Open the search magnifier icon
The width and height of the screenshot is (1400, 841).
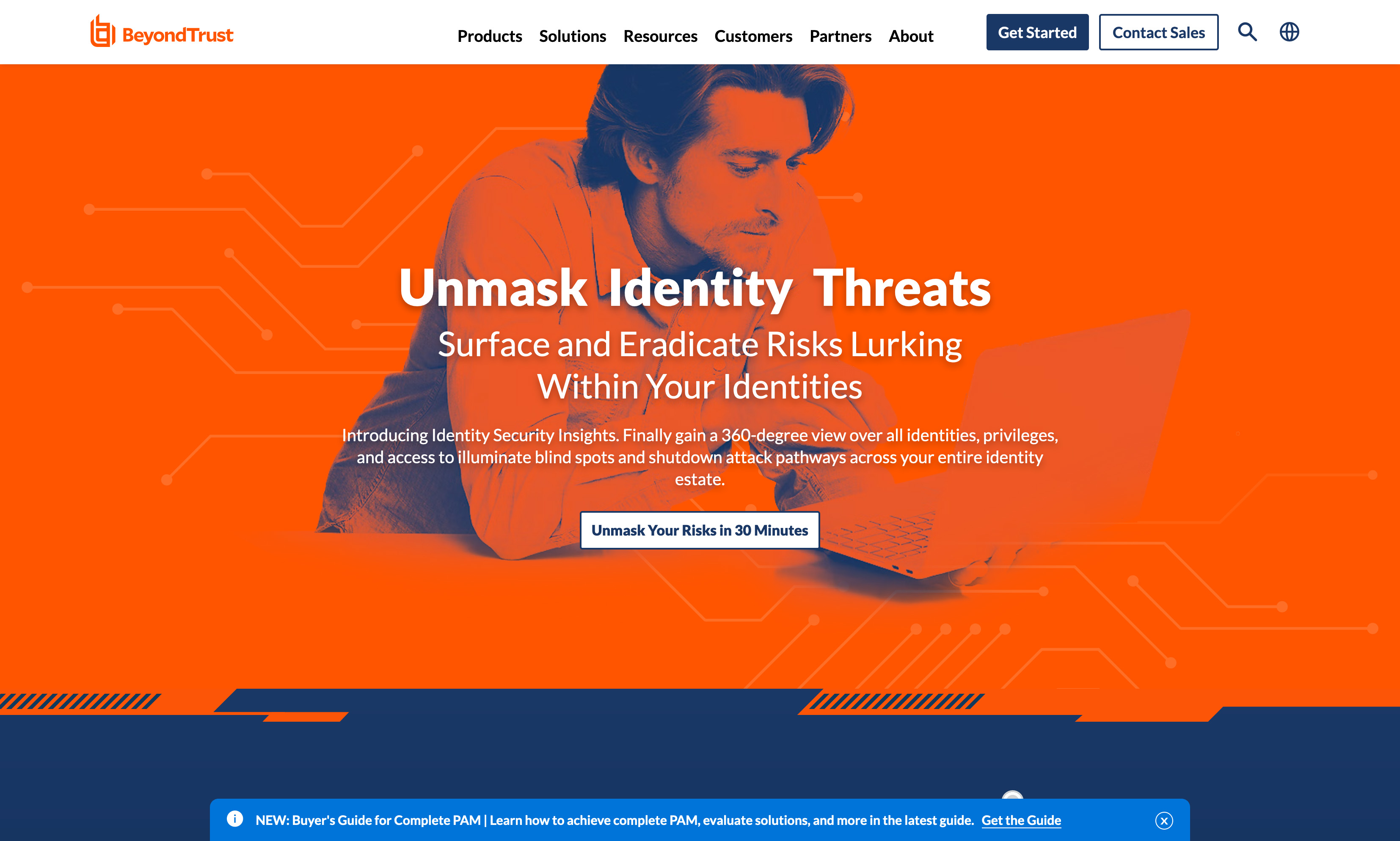[1247, 32]
